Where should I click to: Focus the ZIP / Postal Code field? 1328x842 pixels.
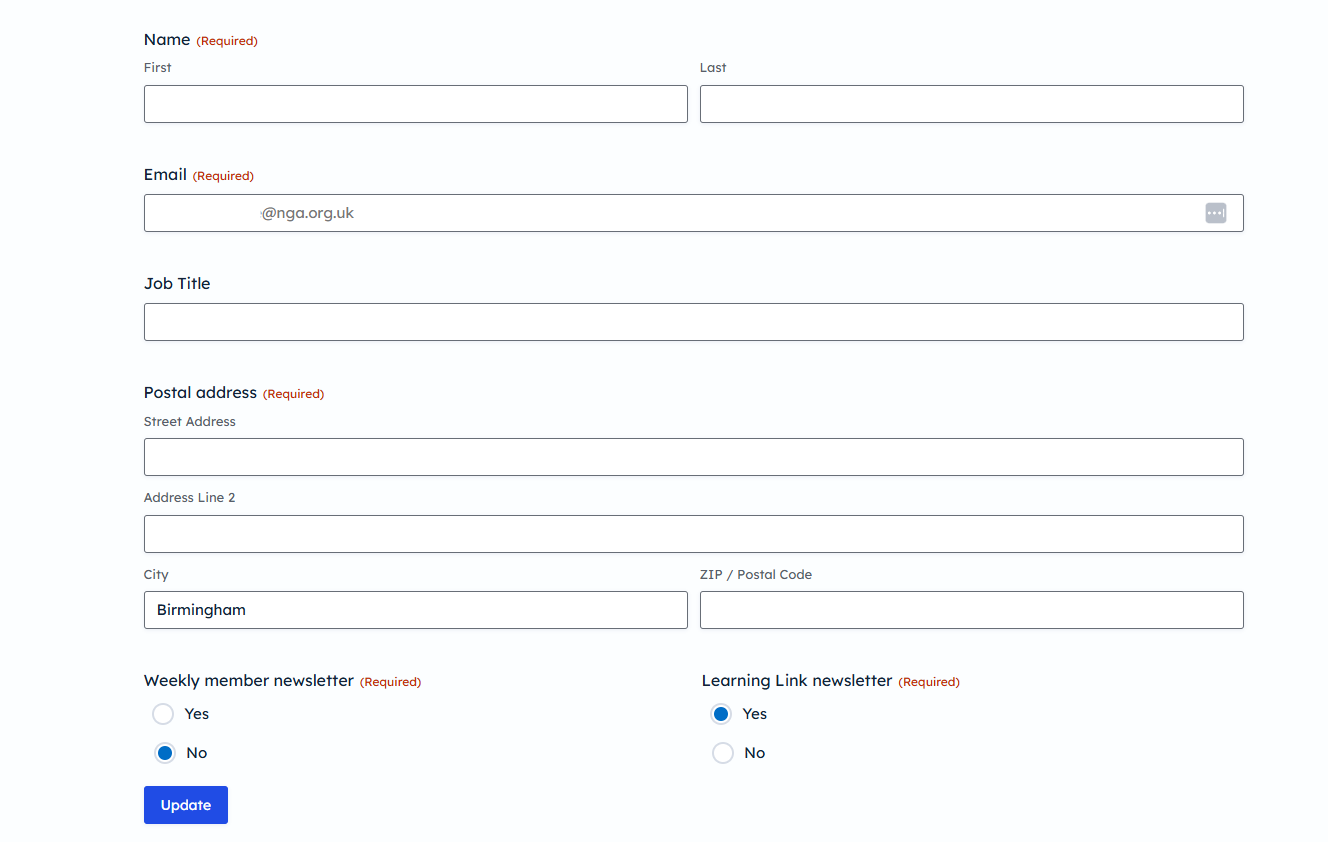pos(971,610)
